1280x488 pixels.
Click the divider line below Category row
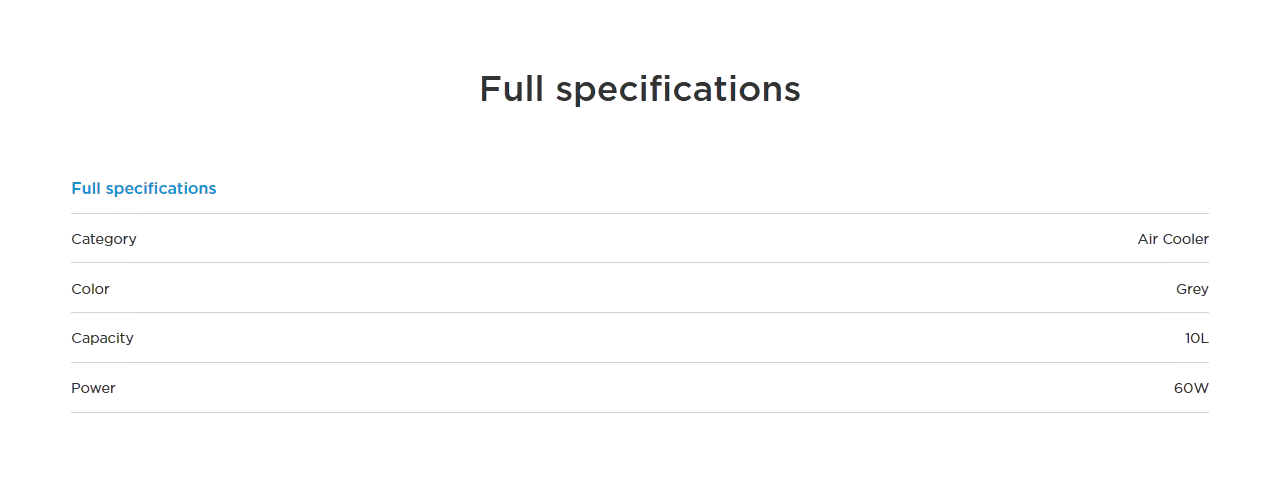pos(640,263)
